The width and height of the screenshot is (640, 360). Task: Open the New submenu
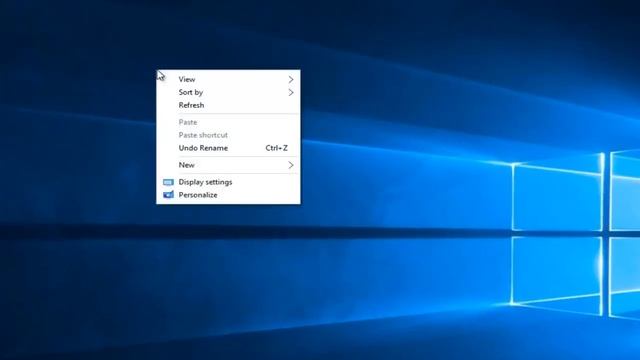click(x=228, y=165)
